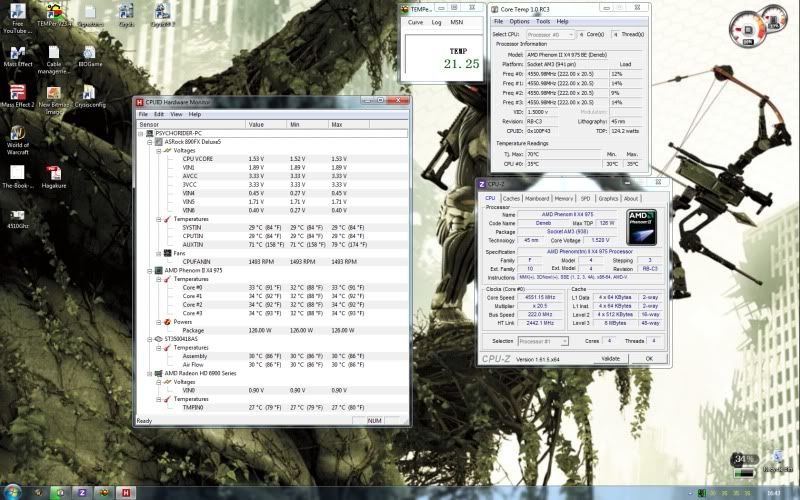Open the Select CPU dropdown in Core Temp
This screenshot has height=500, width=800.
(550, 34)
